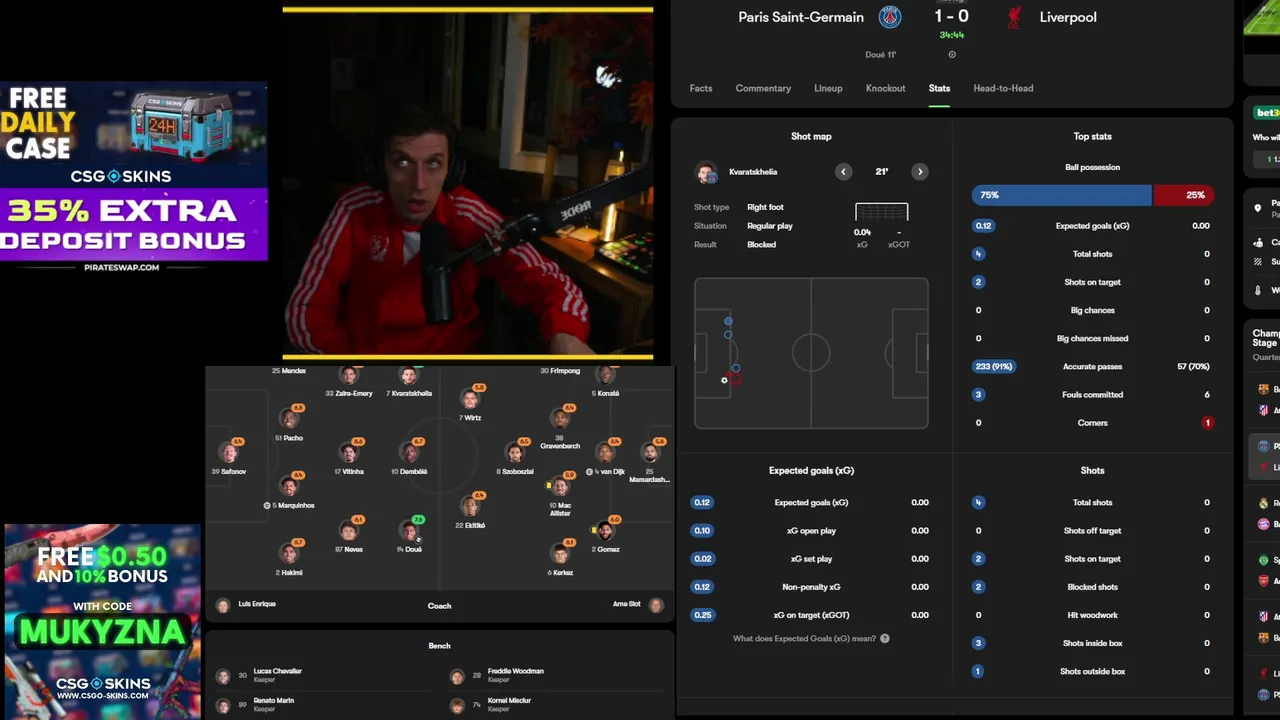Open the Facts tab

pos(701,88)
